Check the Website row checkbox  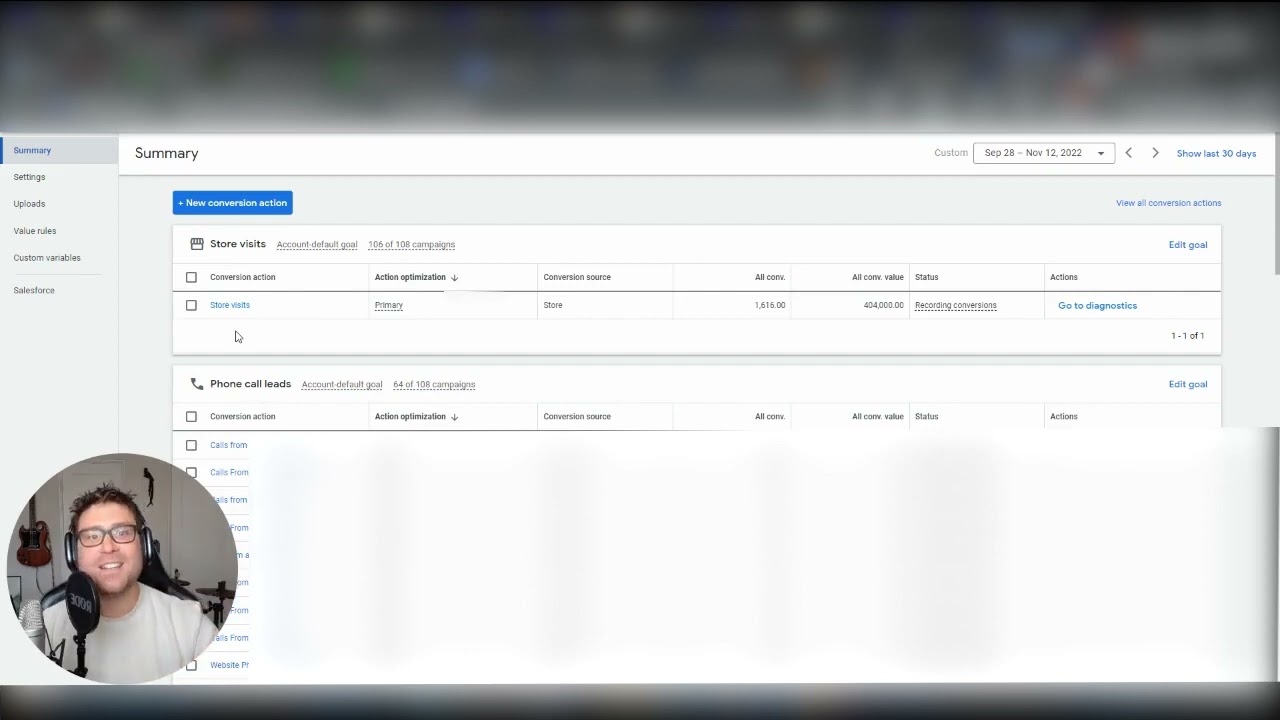pyautogui.click(x=191, y=665)
